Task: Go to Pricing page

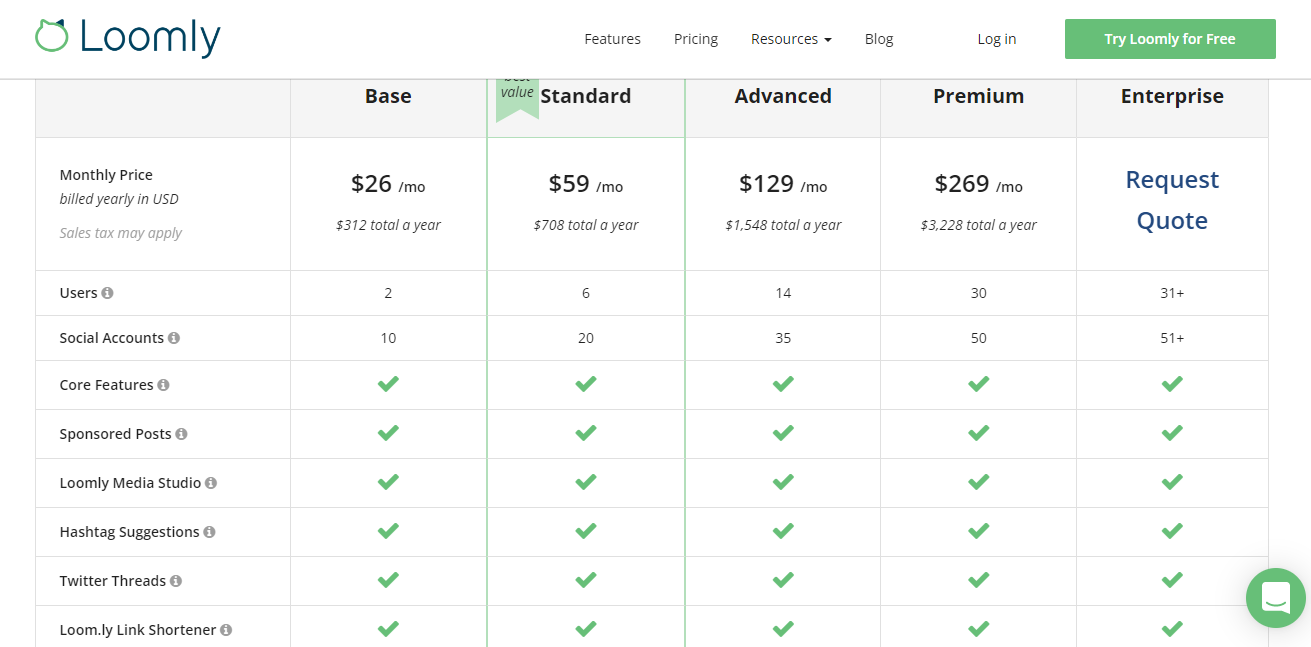Action: [696, 39]
